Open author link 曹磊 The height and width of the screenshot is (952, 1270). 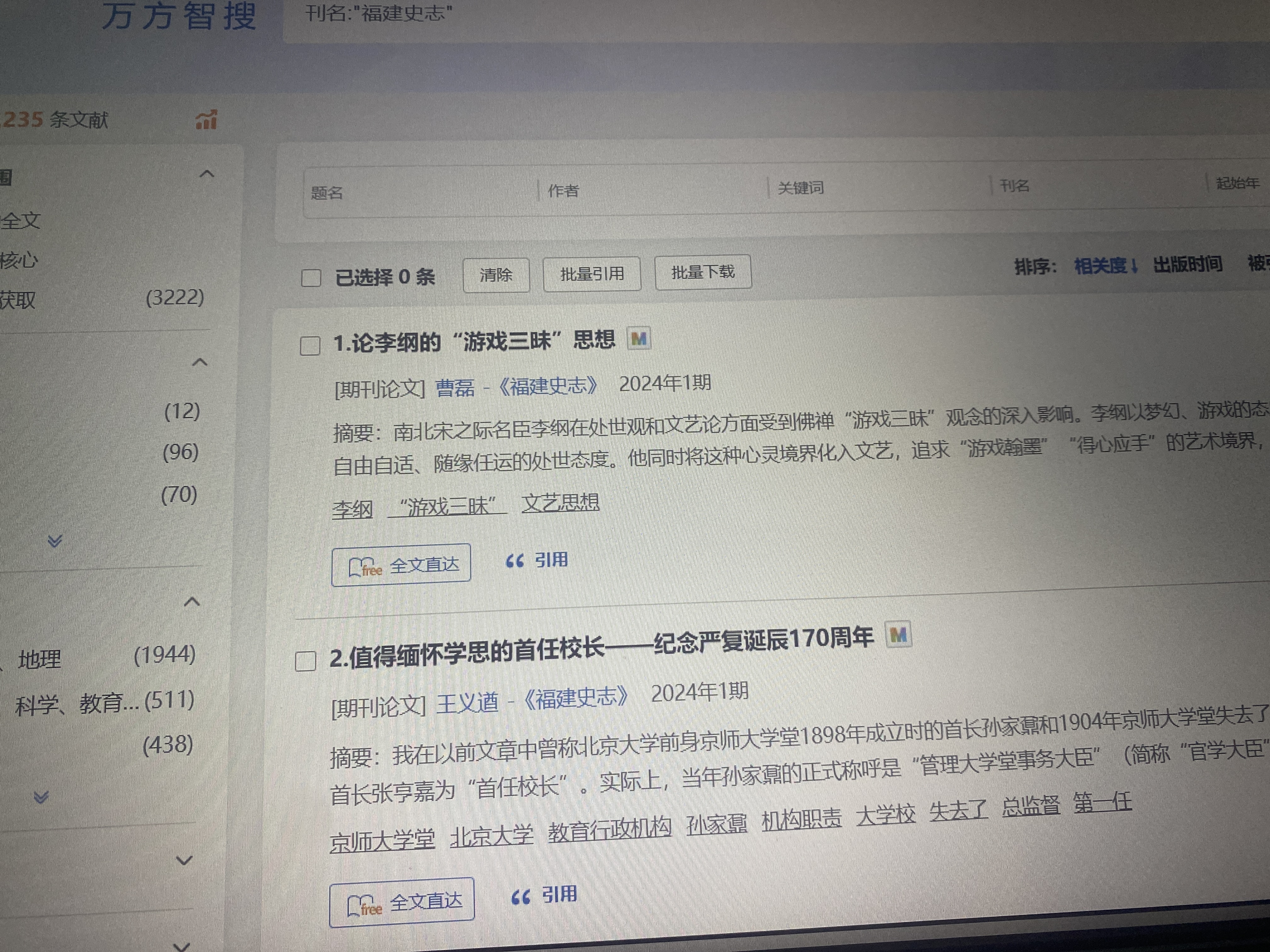(x=455, y=388)
